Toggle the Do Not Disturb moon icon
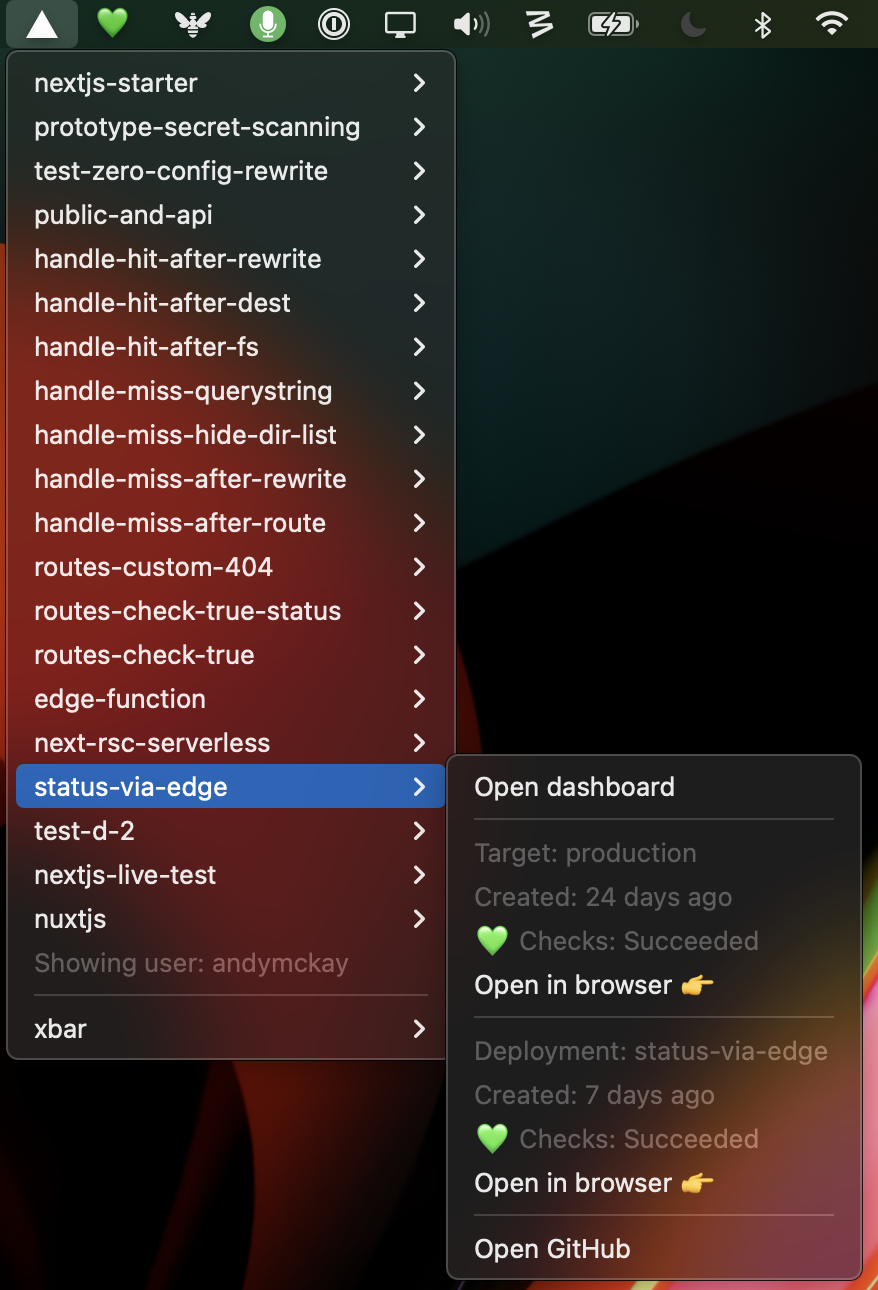 tap(693, 24)
